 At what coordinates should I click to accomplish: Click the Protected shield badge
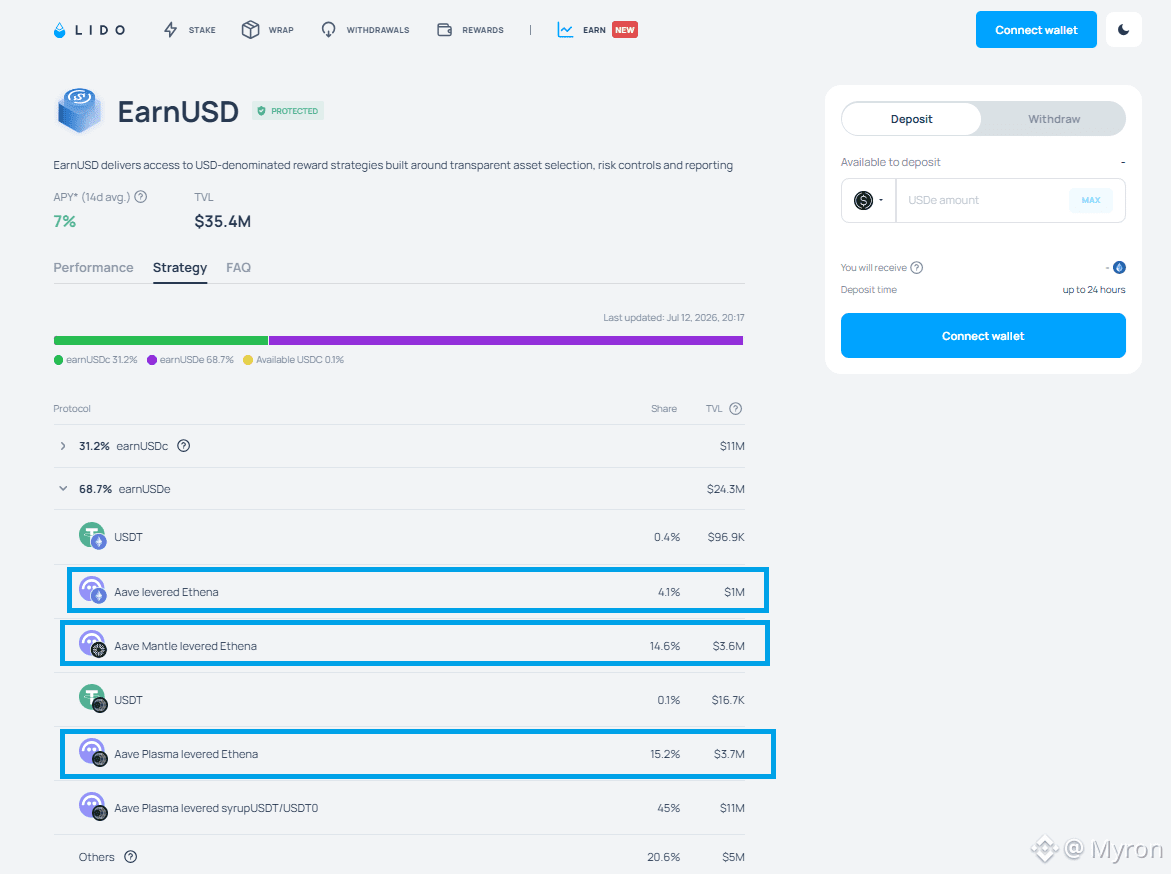[288, 111]
